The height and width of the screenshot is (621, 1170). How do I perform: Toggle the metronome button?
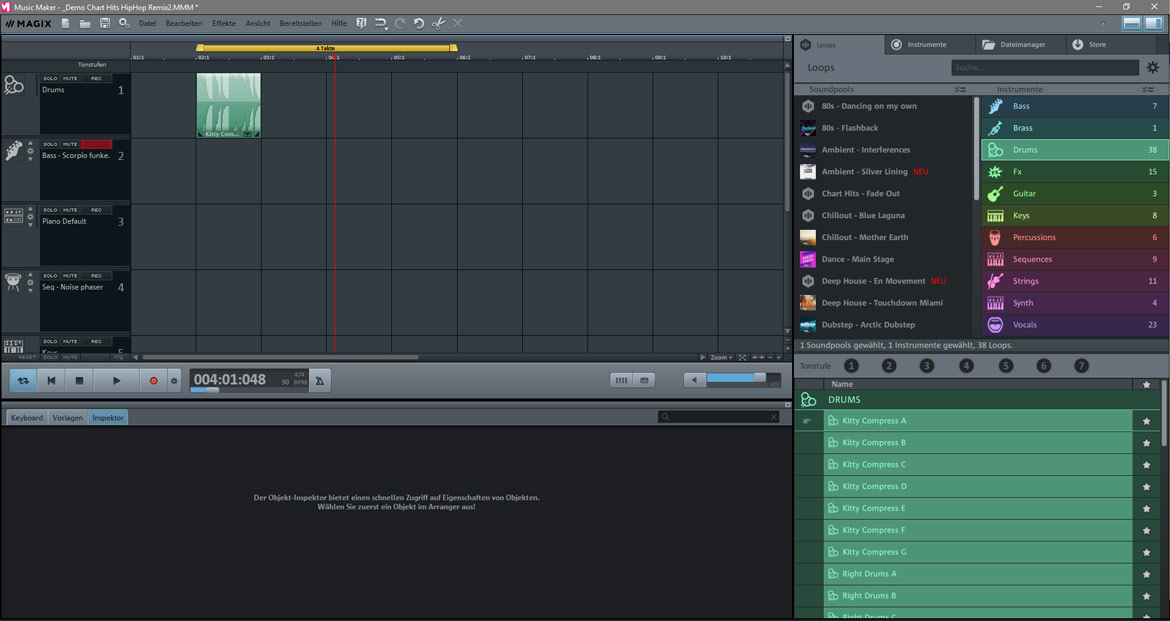pyautogui.click(x=319, y=381)
